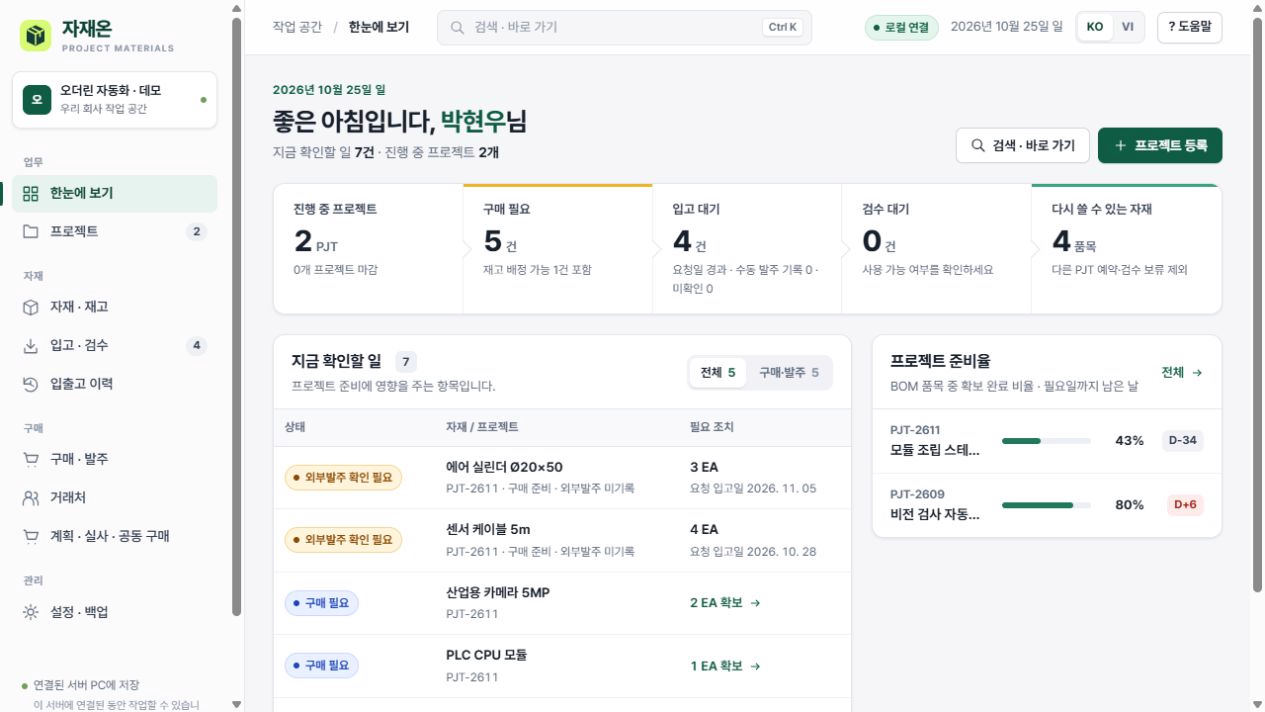1265x712 pixels.
Task: Click the magnifier icon in top search bar
Action: tap(457, 28)
